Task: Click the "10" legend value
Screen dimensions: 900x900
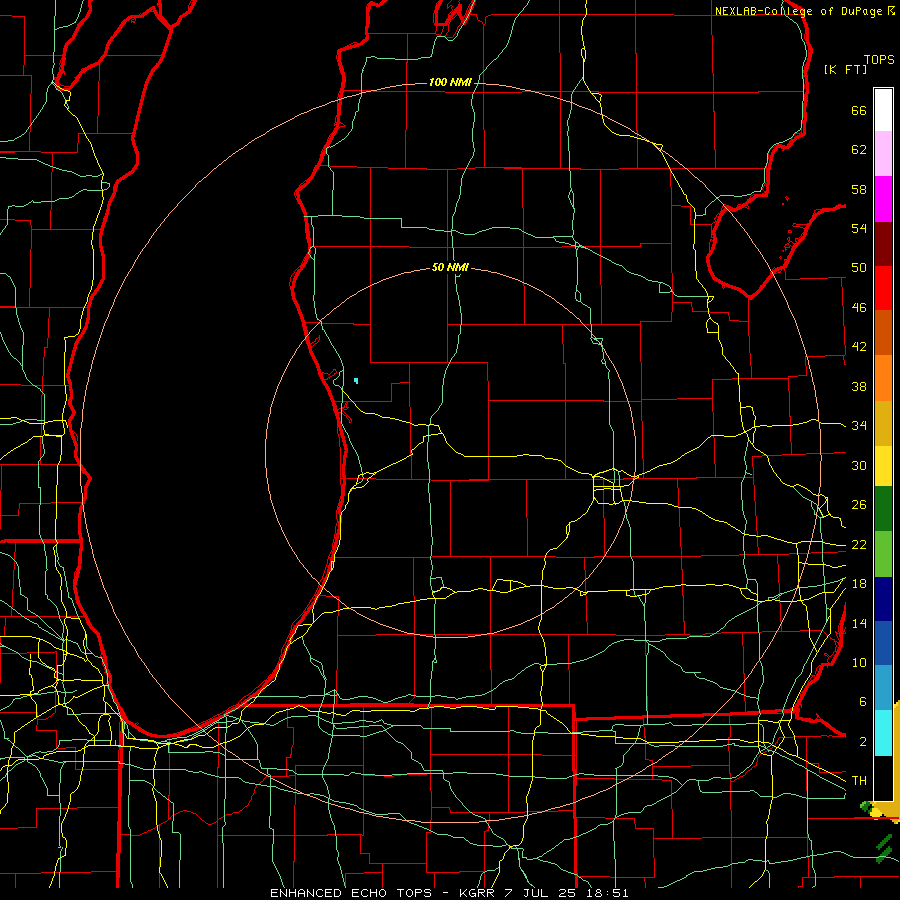Action: tap(859, 663)
